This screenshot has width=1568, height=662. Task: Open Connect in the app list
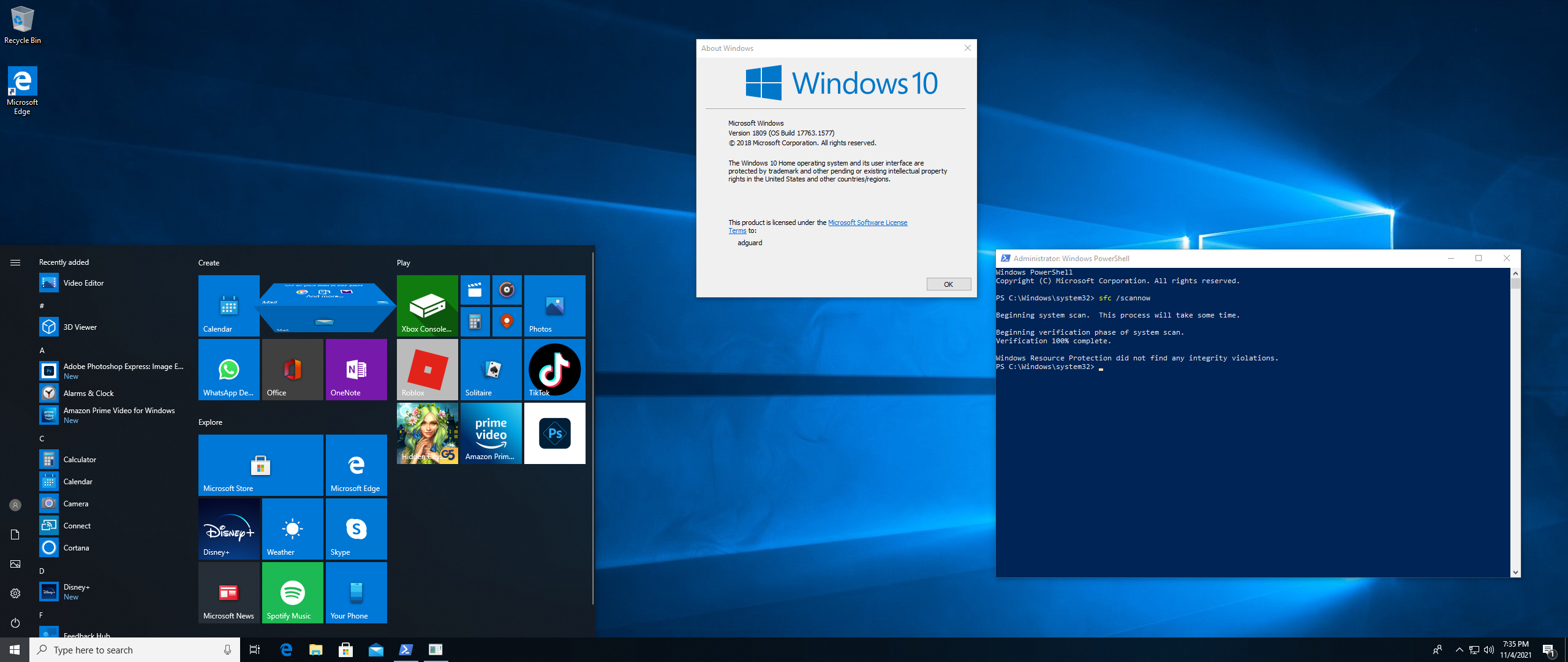(111, 525)
